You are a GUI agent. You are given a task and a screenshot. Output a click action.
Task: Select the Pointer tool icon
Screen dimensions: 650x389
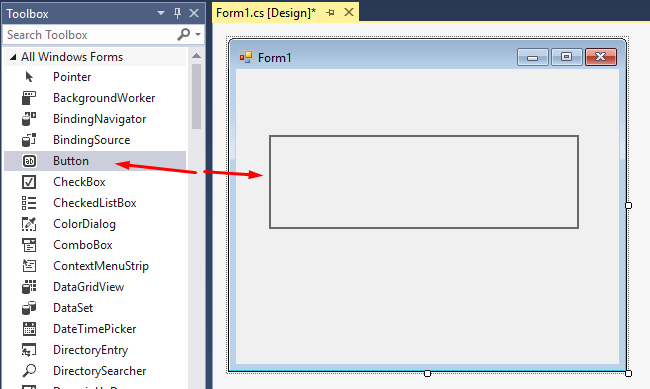click(29, 77)
